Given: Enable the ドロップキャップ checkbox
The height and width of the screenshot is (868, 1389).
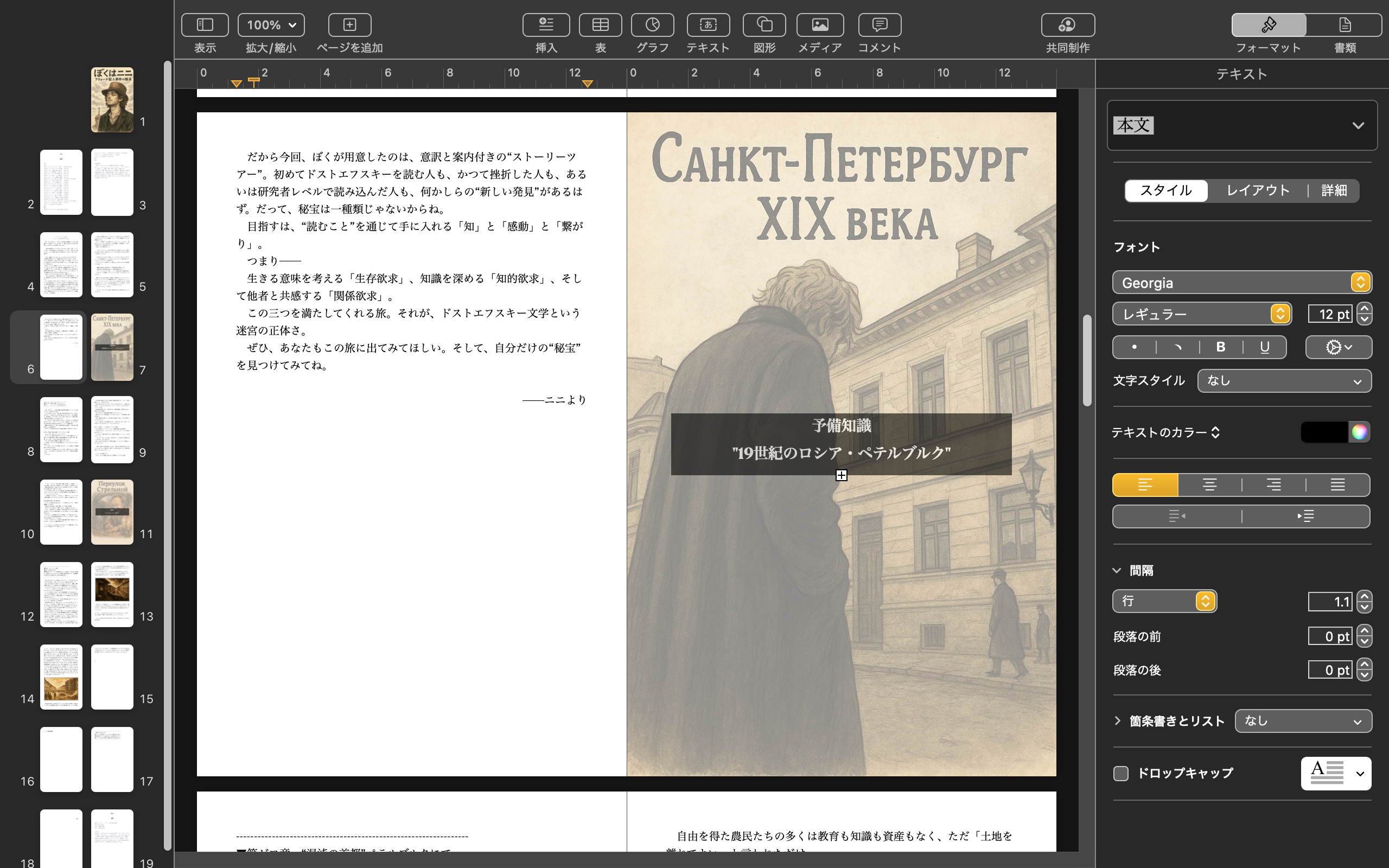Looking at the screenshot, I should (x=1121, y=773).
